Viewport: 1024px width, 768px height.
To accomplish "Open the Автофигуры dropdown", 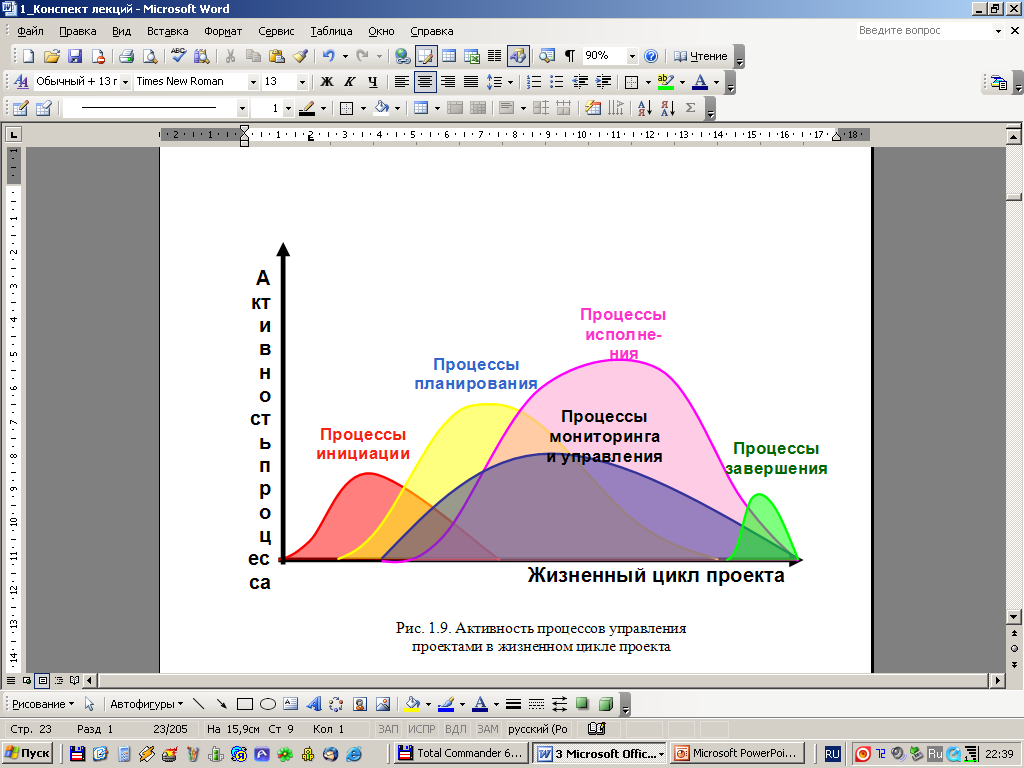I will tap(146, 704).
